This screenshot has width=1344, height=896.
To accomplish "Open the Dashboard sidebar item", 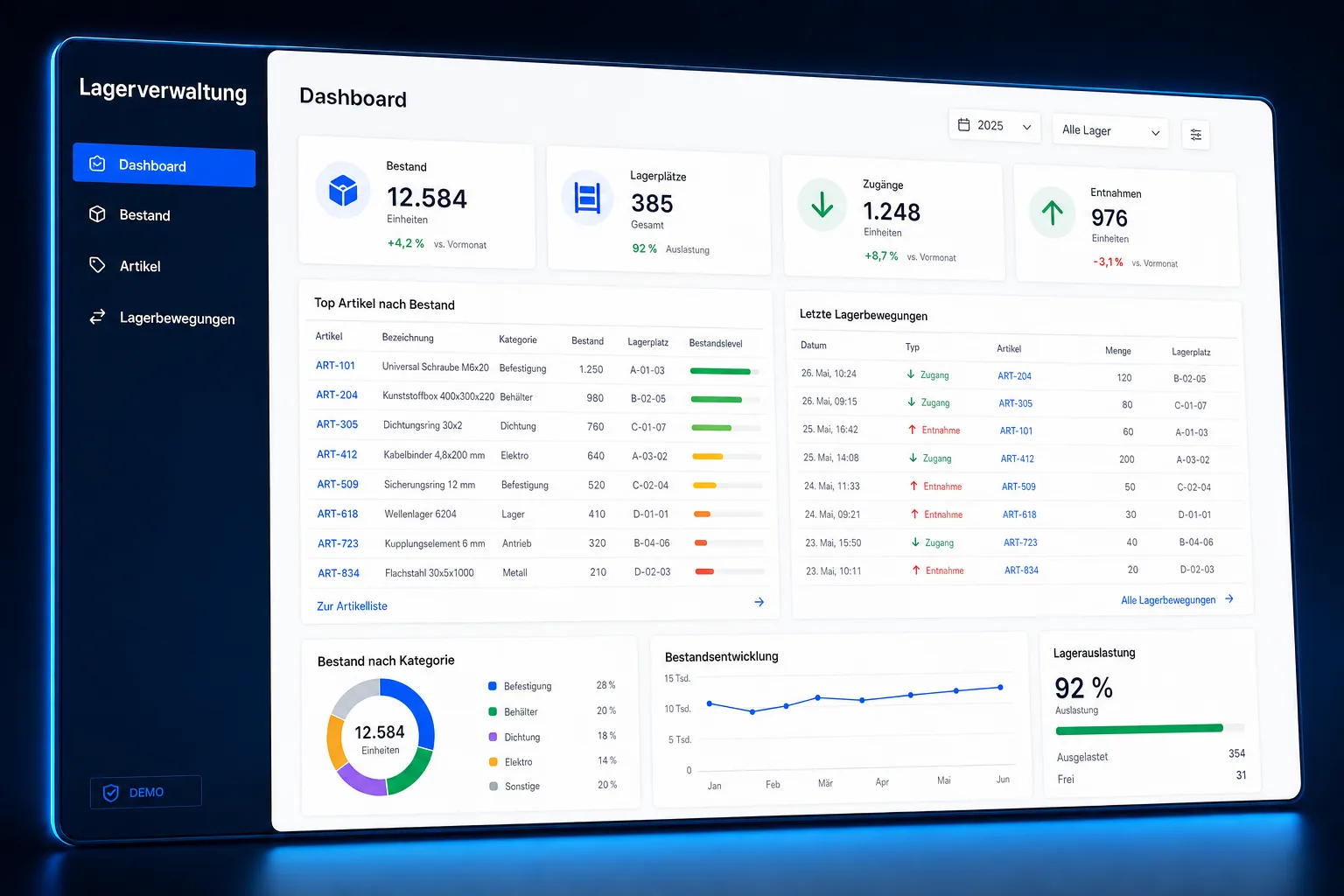I will click(164, 165).
